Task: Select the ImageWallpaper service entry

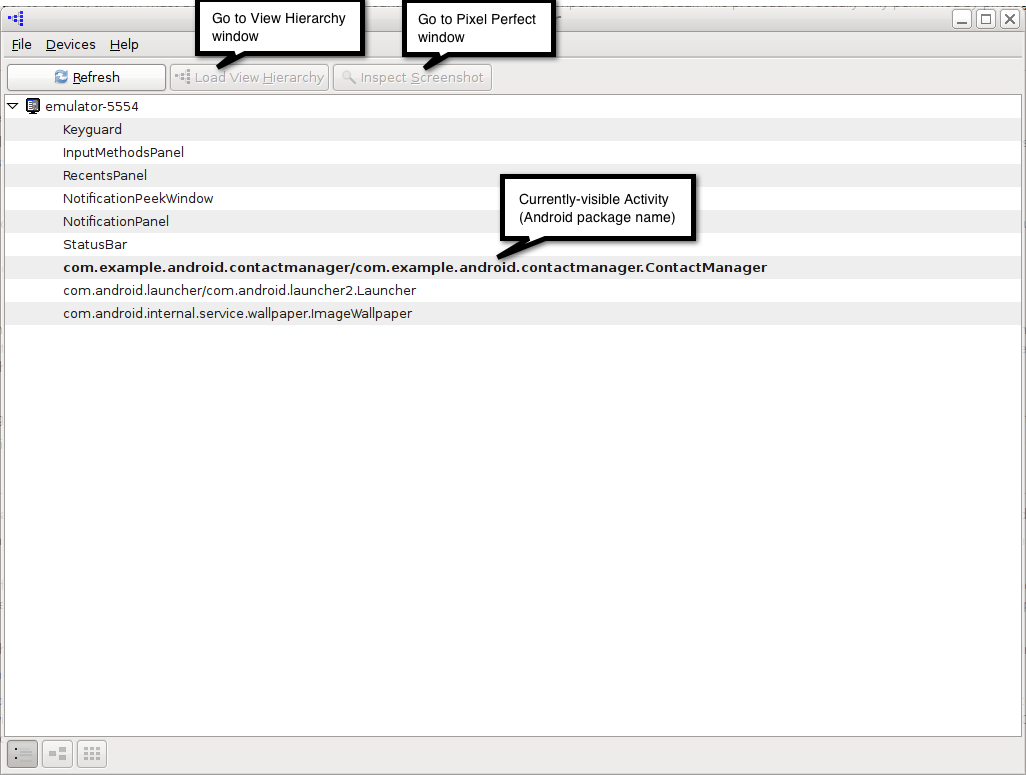Action: [237, 313]
